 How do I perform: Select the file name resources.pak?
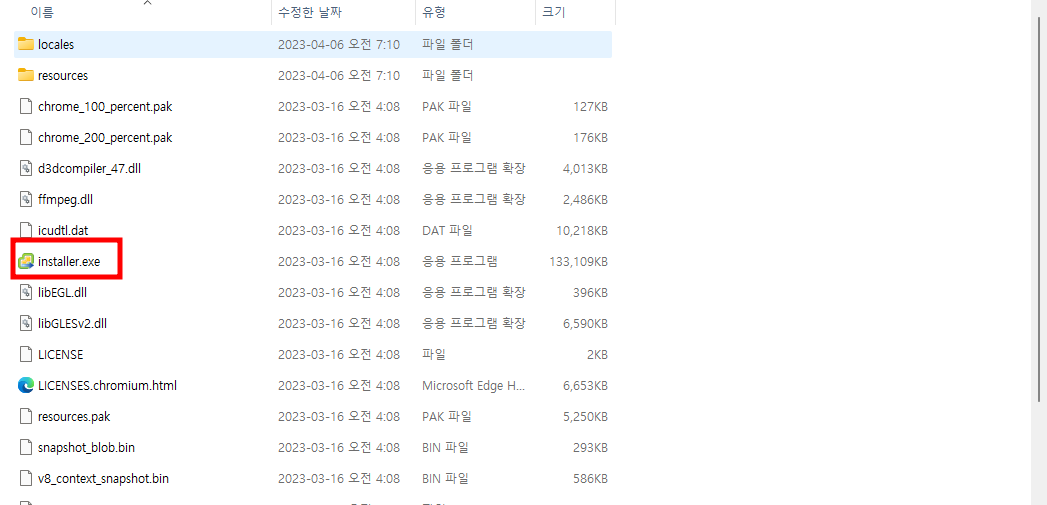point(74,416)
